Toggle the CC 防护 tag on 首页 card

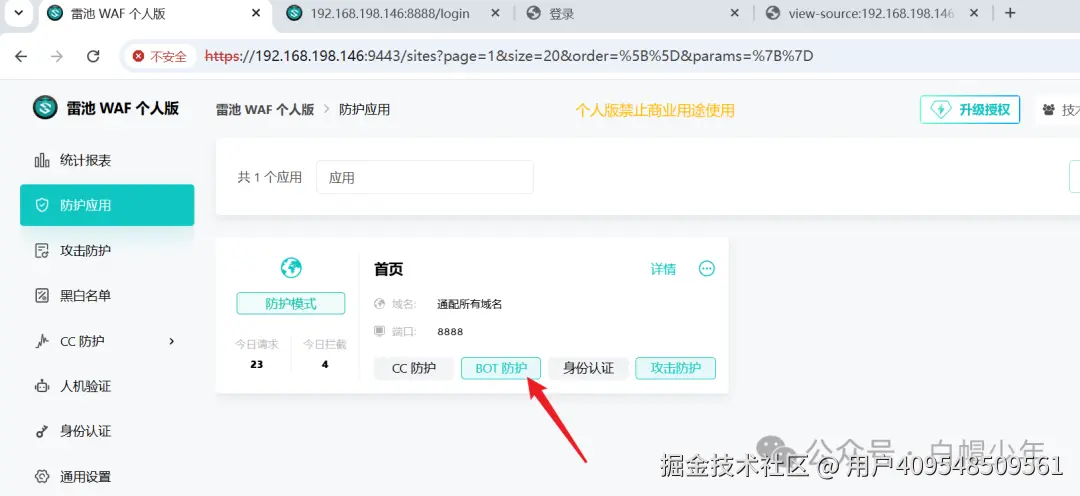(x=414, y=369)
